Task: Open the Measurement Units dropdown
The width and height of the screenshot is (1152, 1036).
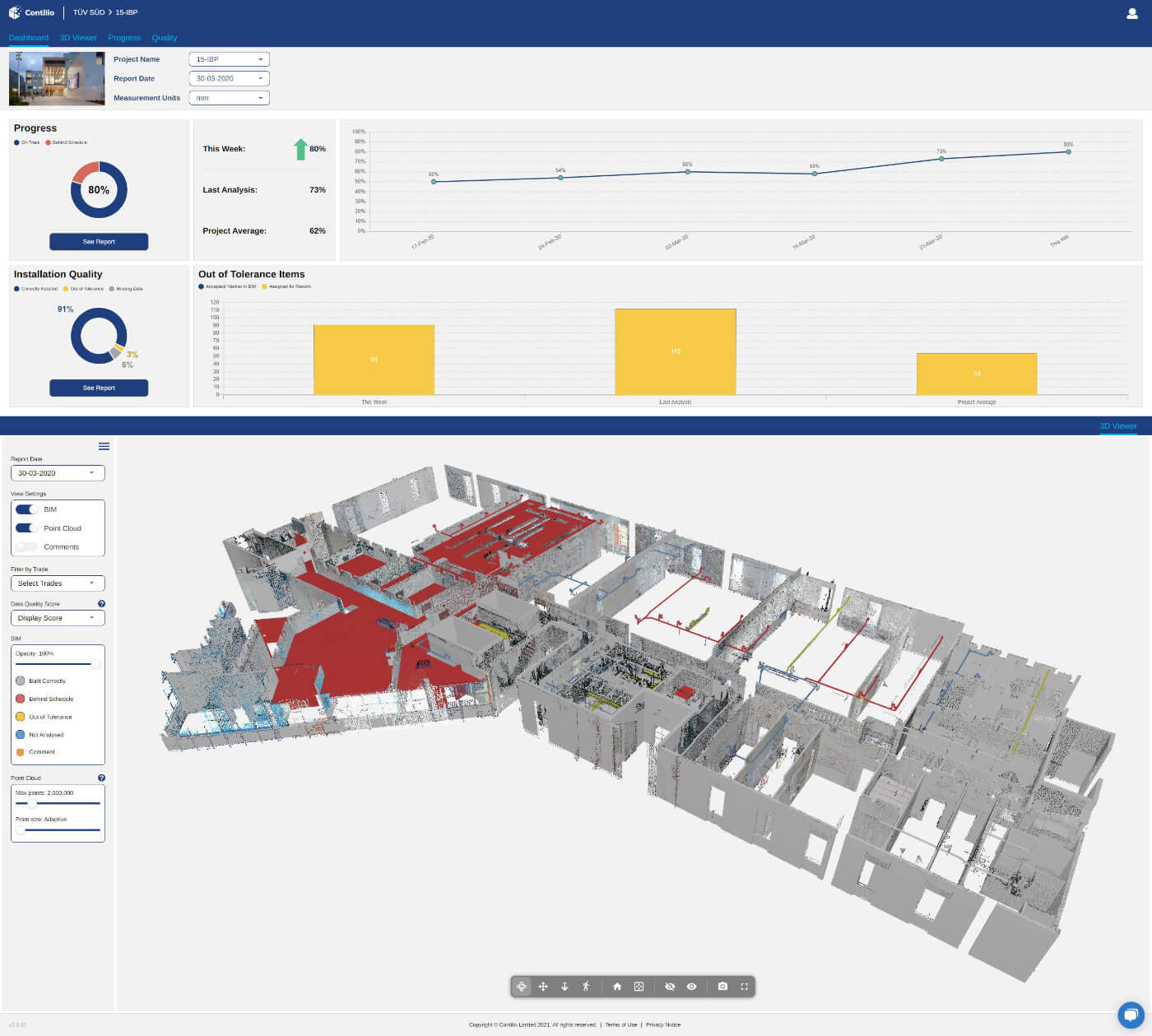Action: (229, 97)
